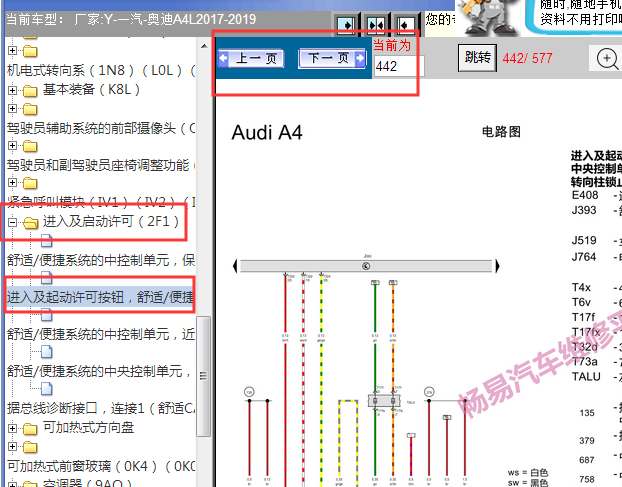
Task: Focus the current page number field showing 442
Action: coord(399,66)
